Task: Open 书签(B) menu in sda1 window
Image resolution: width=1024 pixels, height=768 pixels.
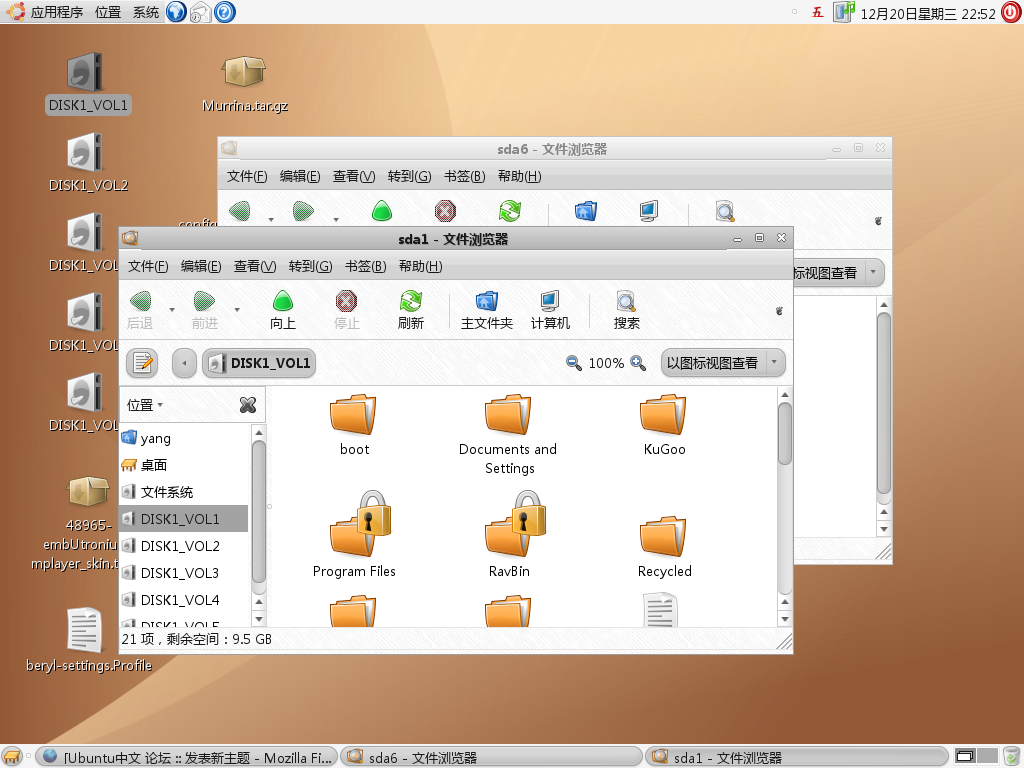Action: [366, 266]
